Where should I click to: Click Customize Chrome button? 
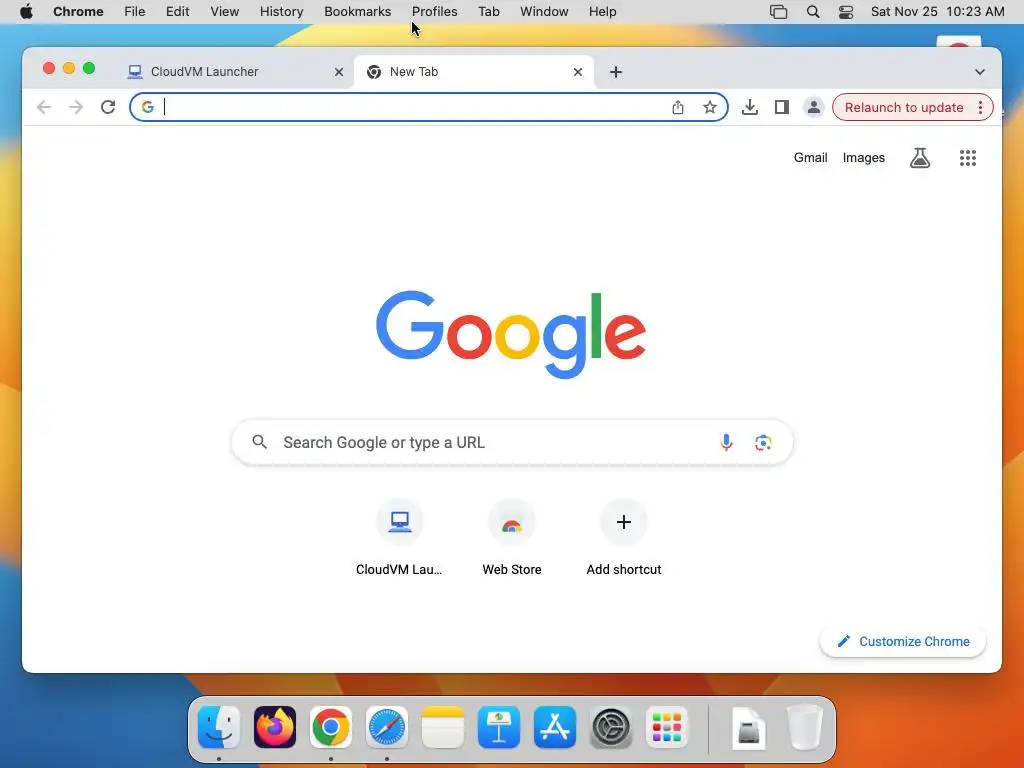903,641
